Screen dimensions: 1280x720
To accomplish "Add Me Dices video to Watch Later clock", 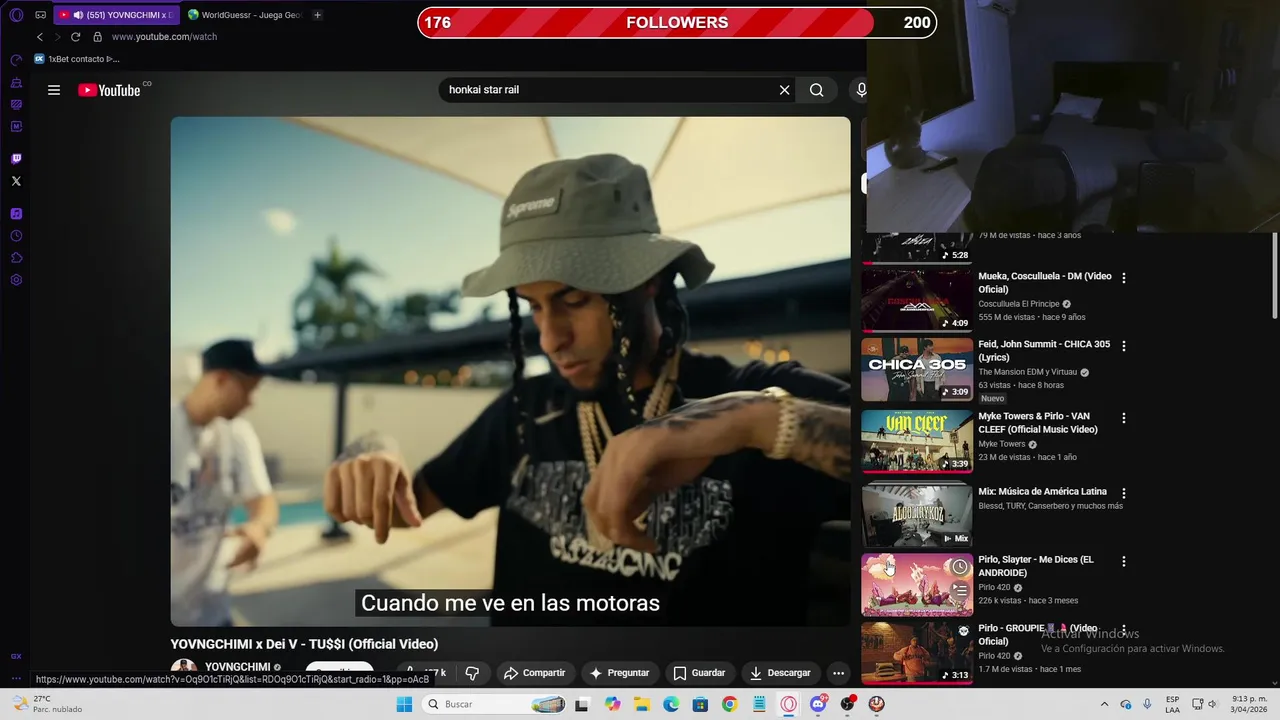I will coord(960,567).
